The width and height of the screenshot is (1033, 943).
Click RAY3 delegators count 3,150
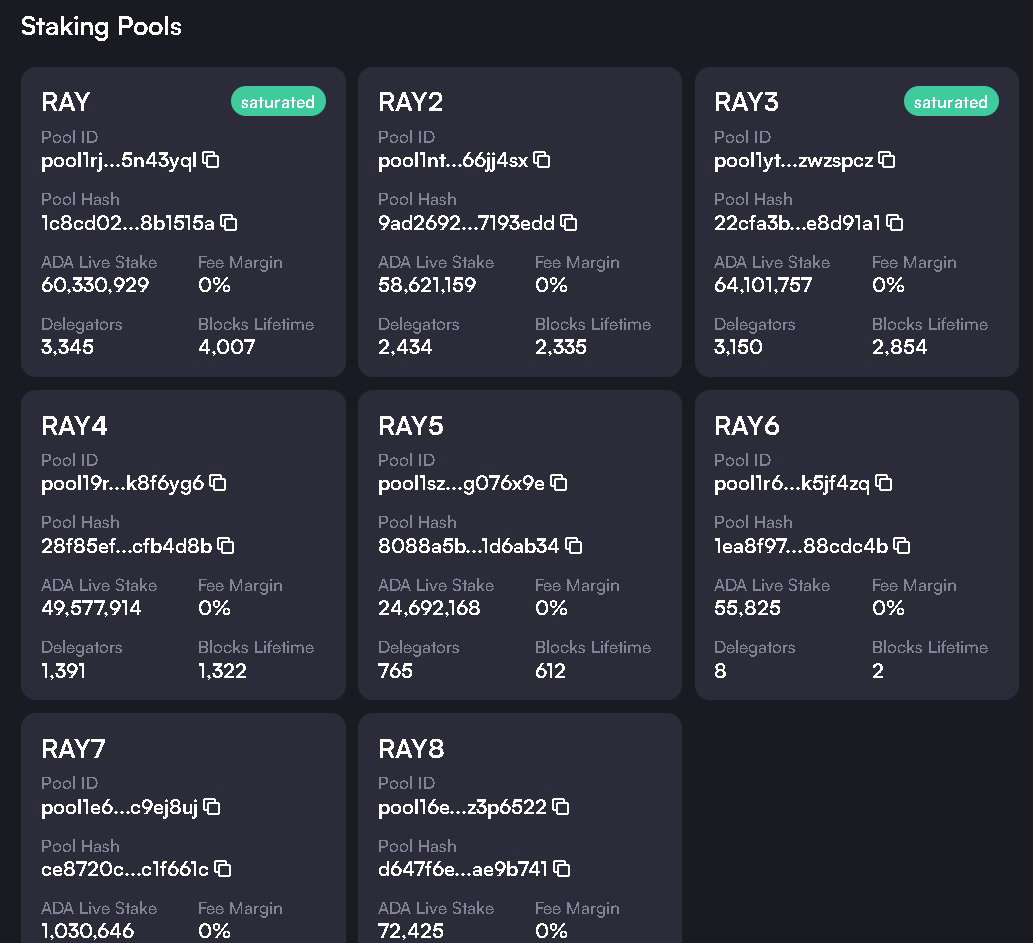pos(738,347)
